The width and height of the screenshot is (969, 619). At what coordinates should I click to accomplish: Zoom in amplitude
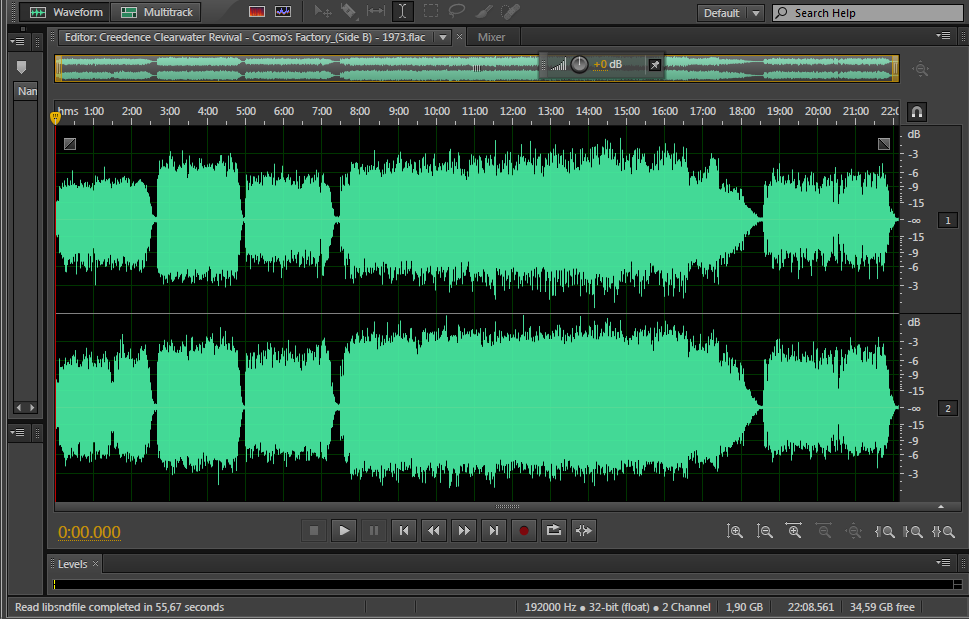point(735,531)
